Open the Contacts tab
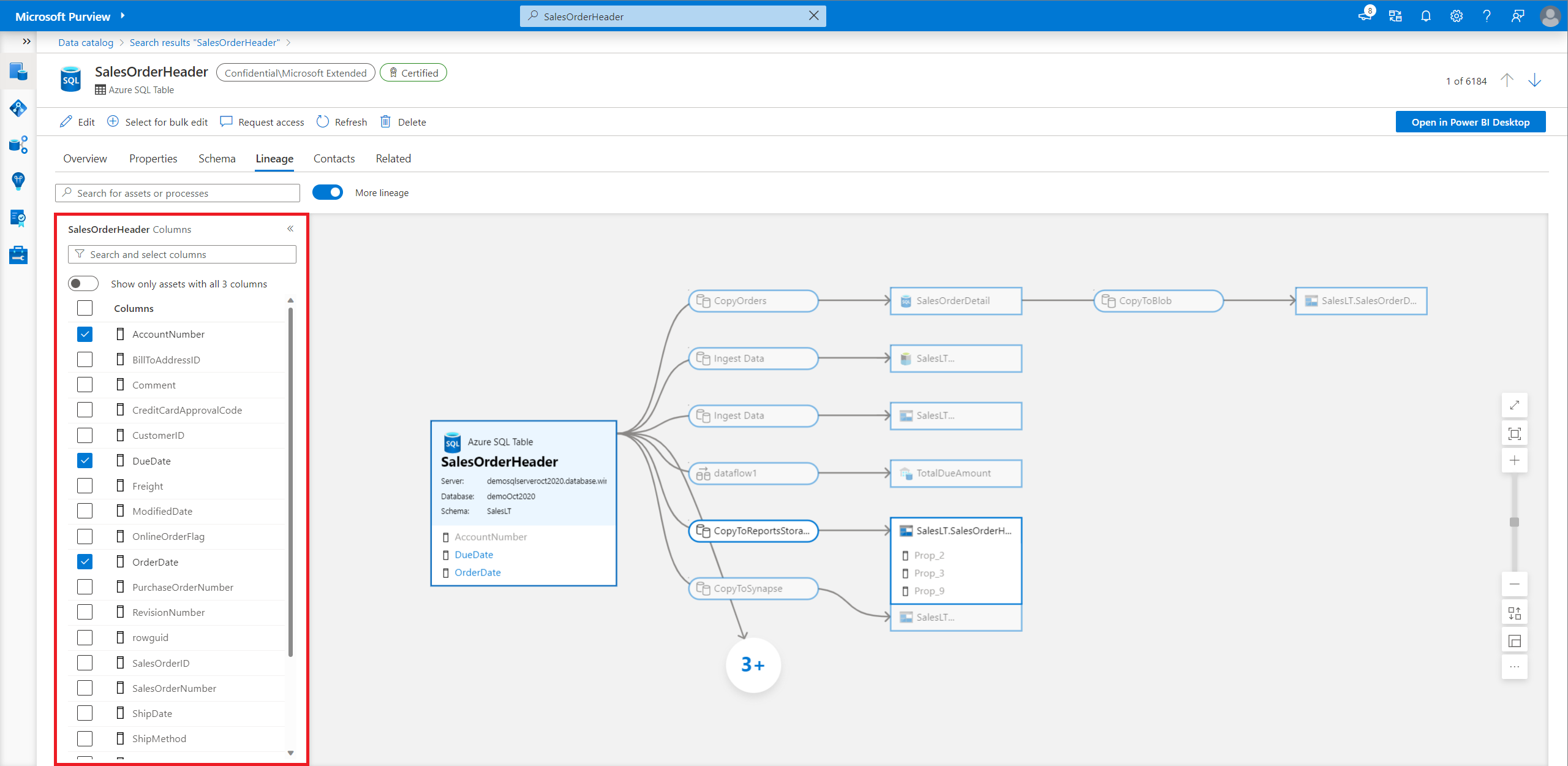Screen dimensions: 1568x766 [334, 159]
